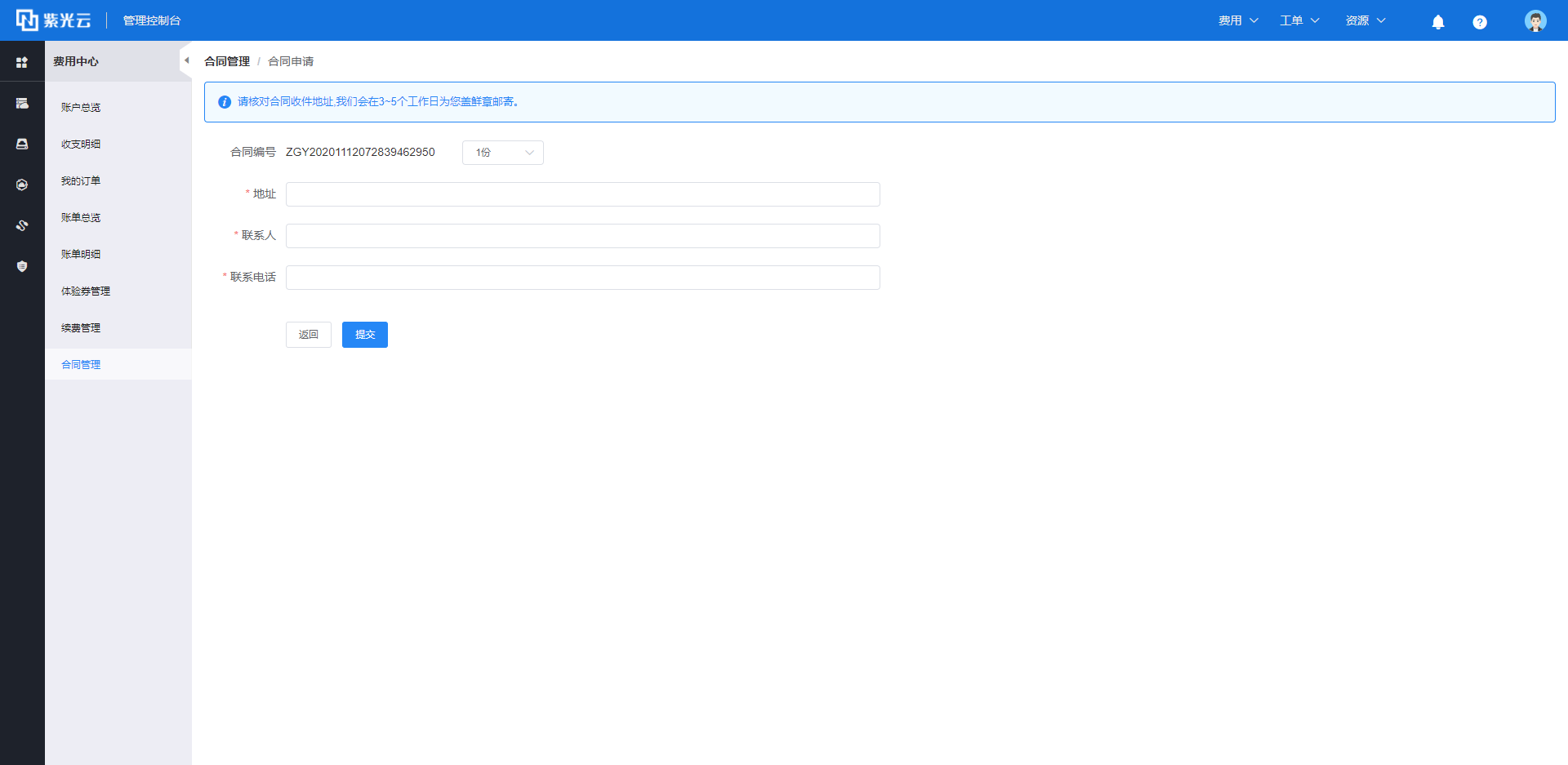Click the 费用中心 sidebar heading

[76, 61]
